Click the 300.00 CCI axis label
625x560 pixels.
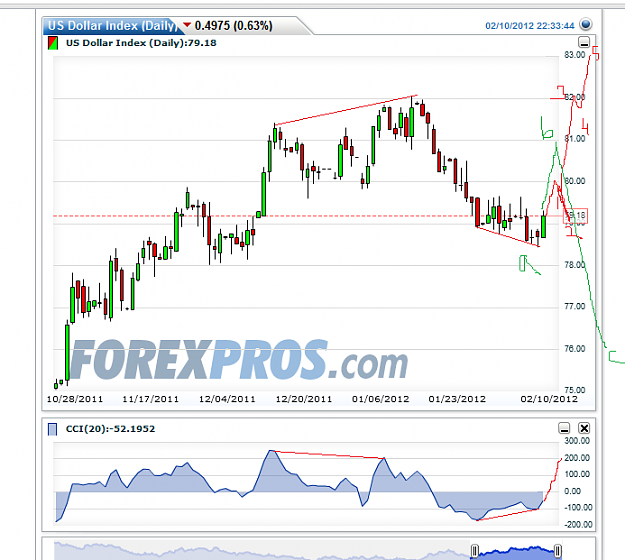coord(577,441)
